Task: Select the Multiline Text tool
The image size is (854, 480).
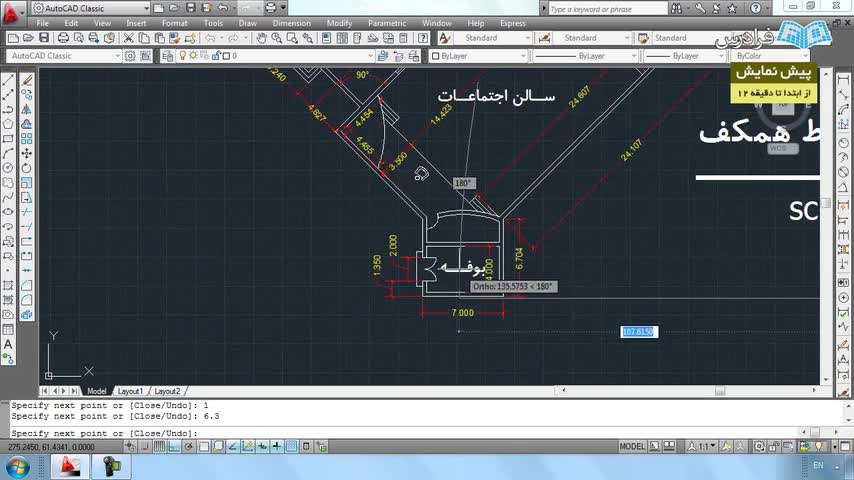Action: 8,344
